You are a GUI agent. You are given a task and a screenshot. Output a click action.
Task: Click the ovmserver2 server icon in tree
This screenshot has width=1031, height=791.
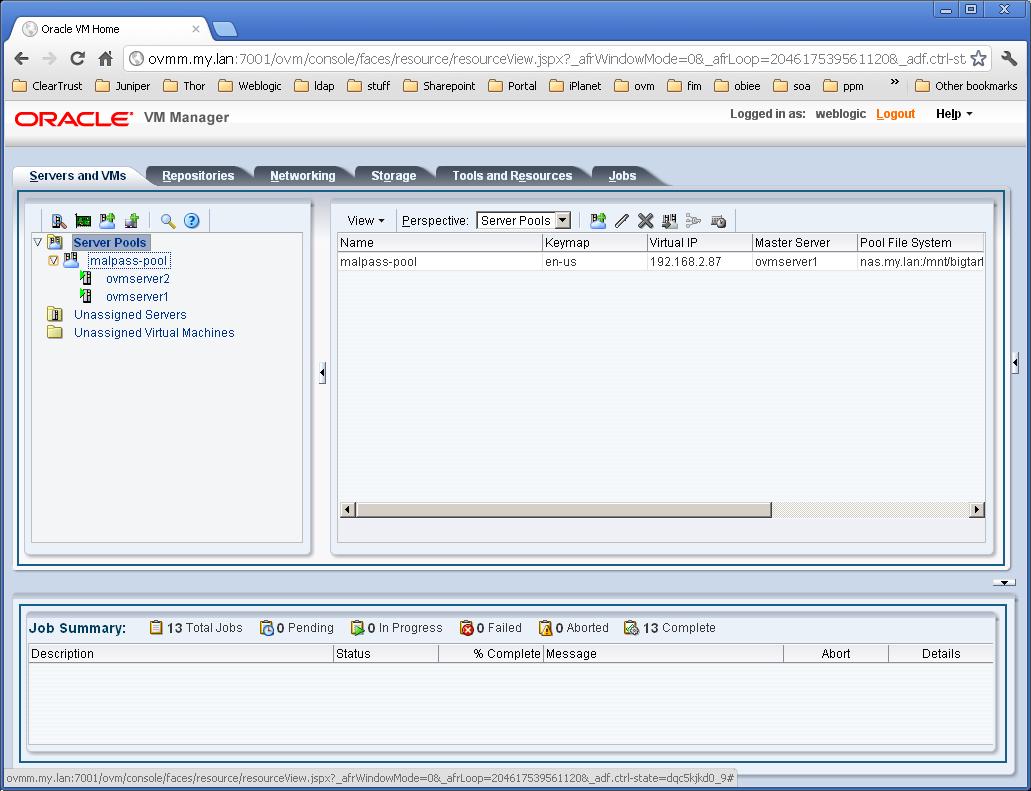[x=85, y=278]
